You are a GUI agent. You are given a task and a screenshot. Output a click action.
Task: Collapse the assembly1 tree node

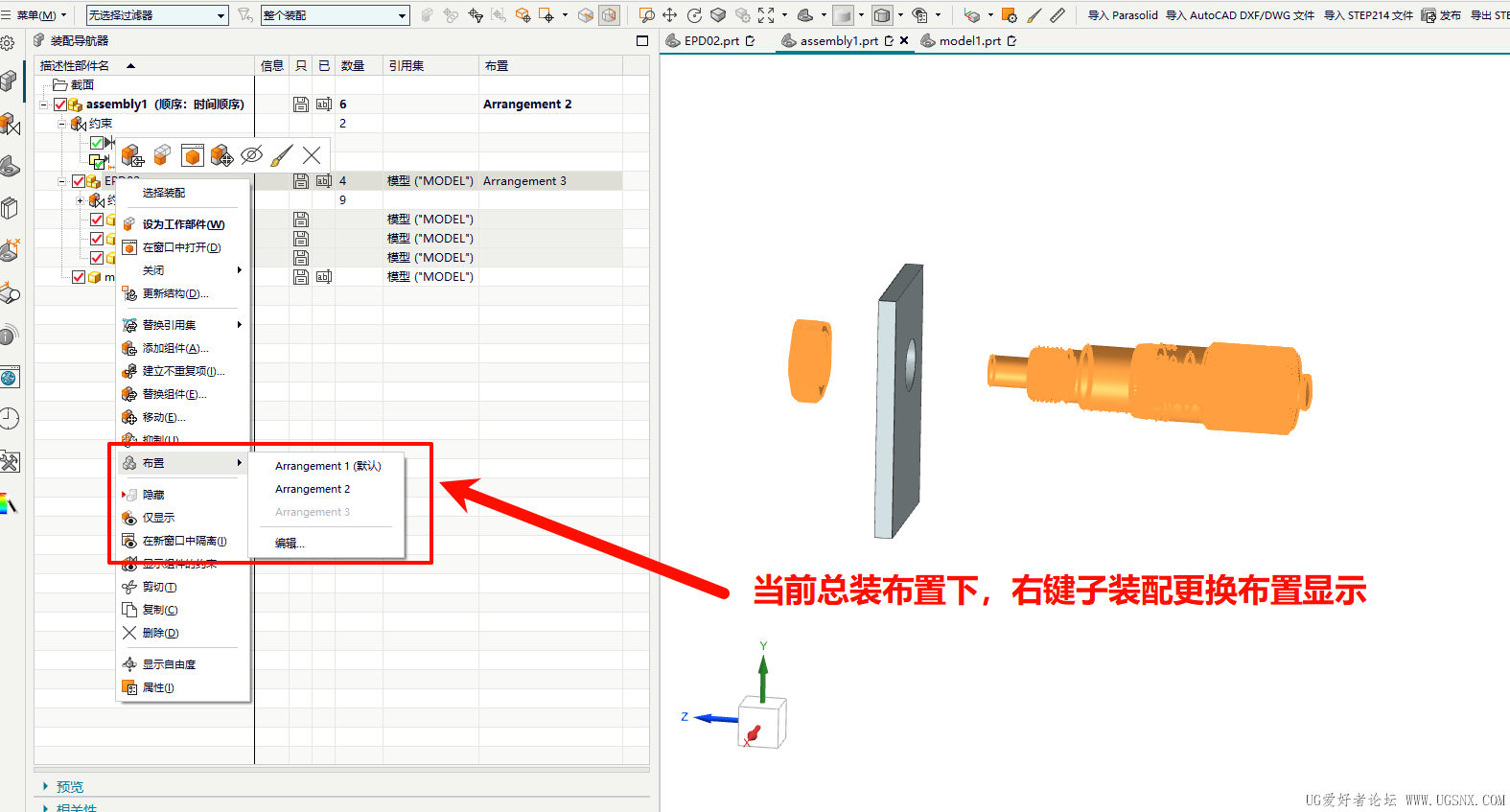(44, 104)
